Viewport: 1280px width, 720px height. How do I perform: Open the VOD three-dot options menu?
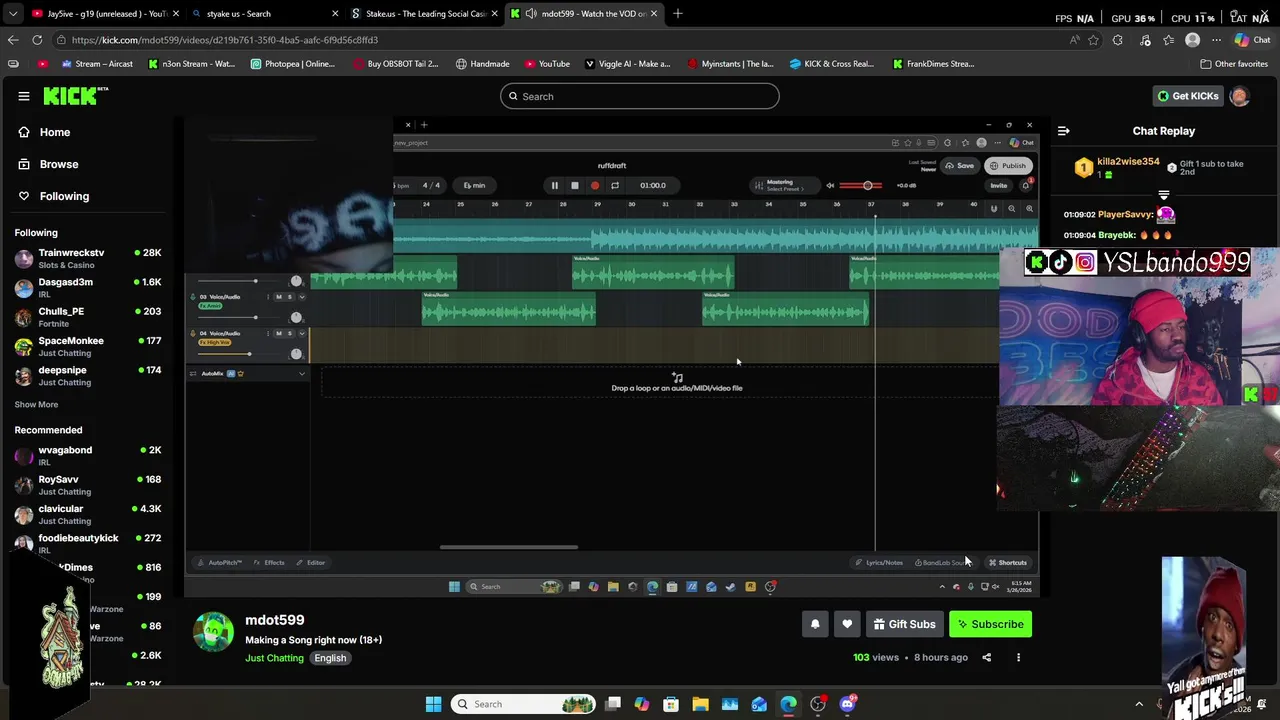[x=1018, y=657]
